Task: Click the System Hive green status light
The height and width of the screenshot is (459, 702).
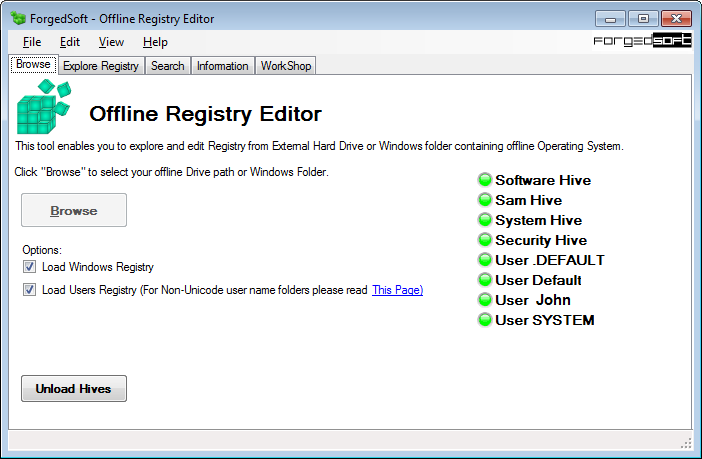Action: tap(485, 220)
